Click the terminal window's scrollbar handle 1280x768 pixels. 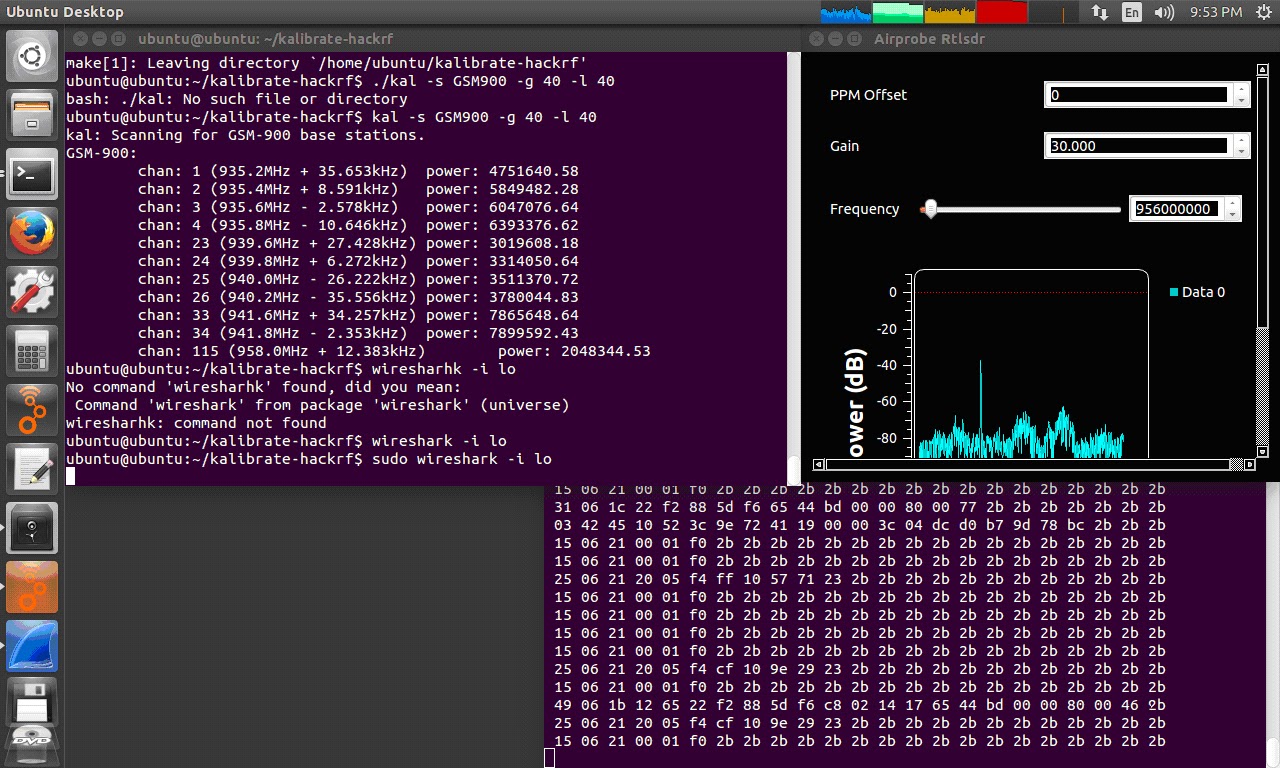click(794, 468)
